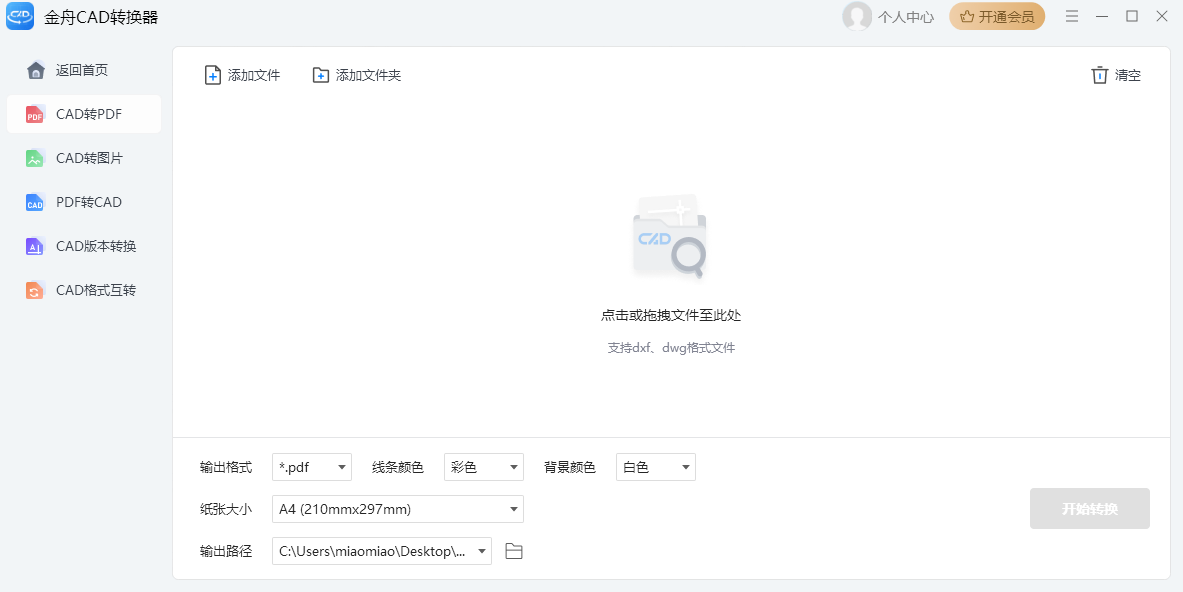Go back via 返回首页 sidebar item

click(84, 70)
